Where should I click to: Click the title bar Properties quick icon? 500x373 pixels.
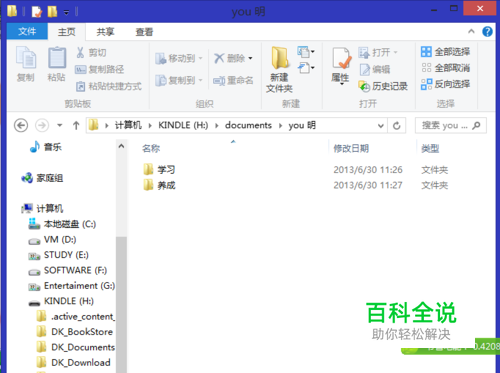point(37,12)
